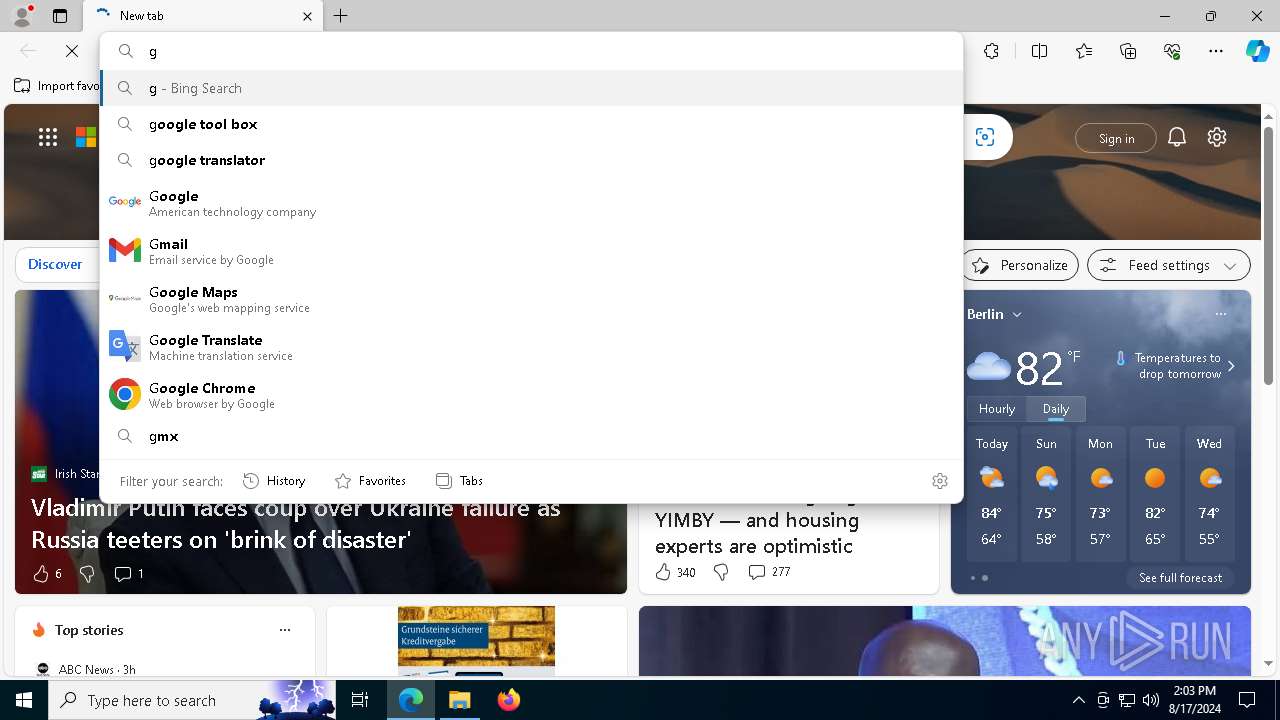
Task: Choose Google American technology company suggestion
Action: (x=531, y=203)
